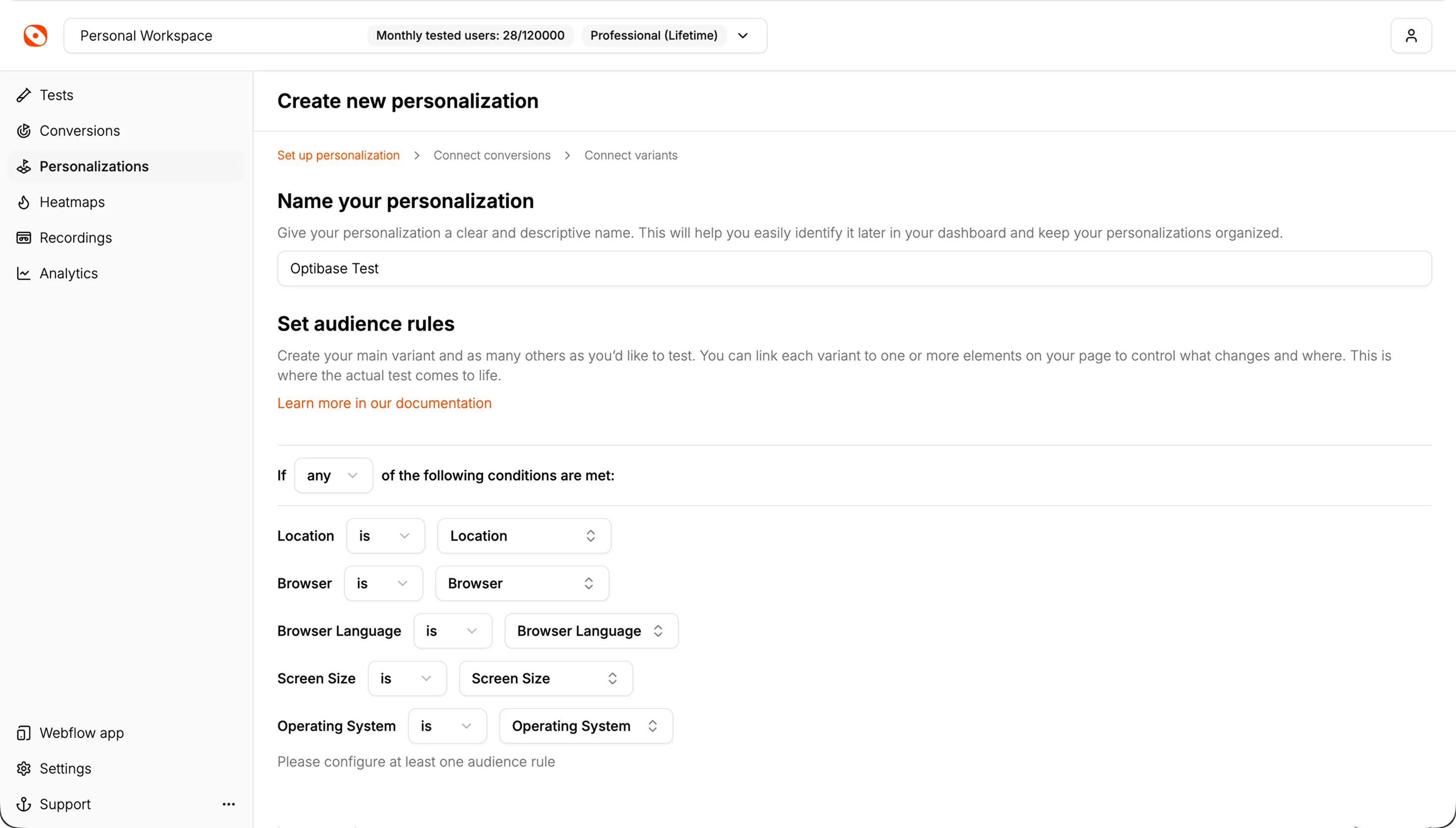Image resolution: width=1456 pixels, height=828 pixels.
Task: Open the Browser Language 'is' operator dropdown
Action: [x=452, y=631]
